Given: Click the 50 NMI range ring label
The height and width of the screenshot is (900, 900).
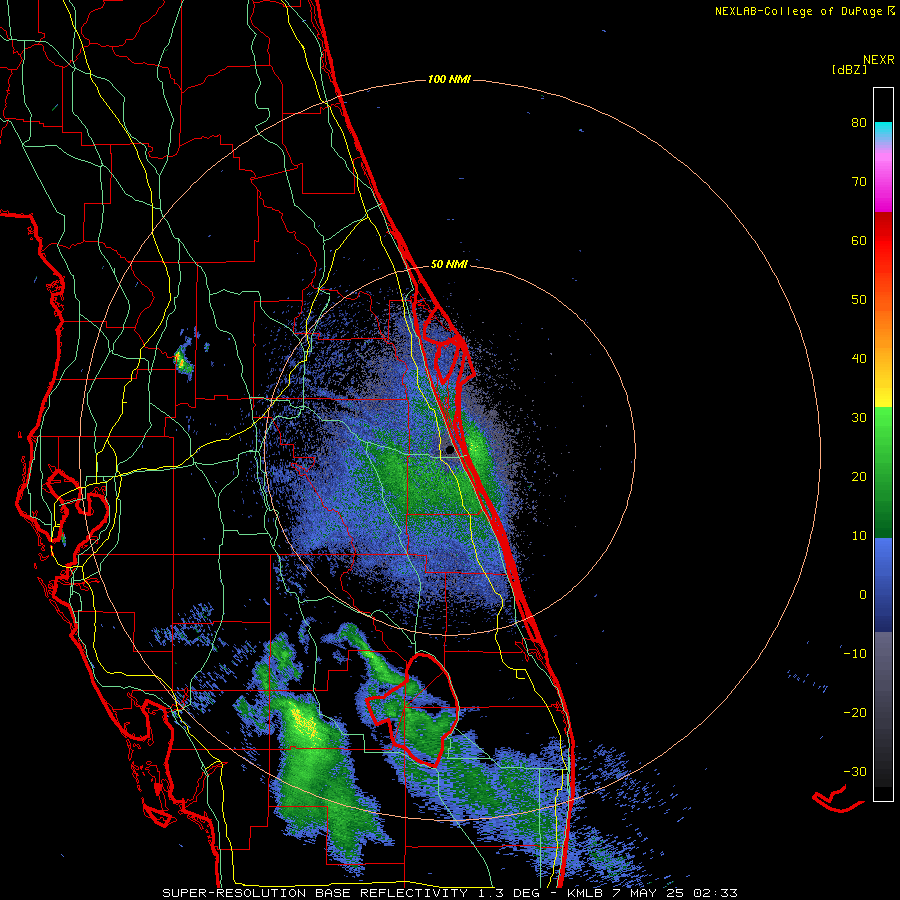Looking at the screenshot, I should pyautogui.click(x=449, y=265).
